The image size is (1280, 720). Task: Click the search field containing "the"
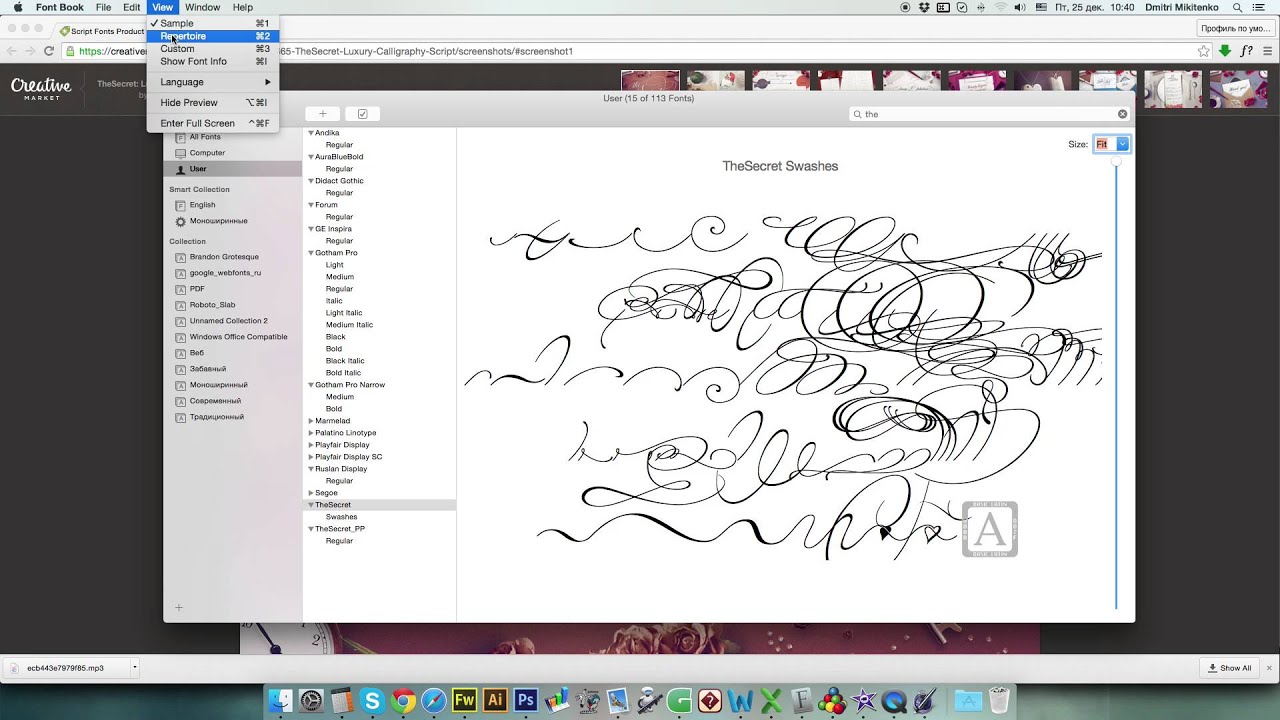click(x=989, y=114)
